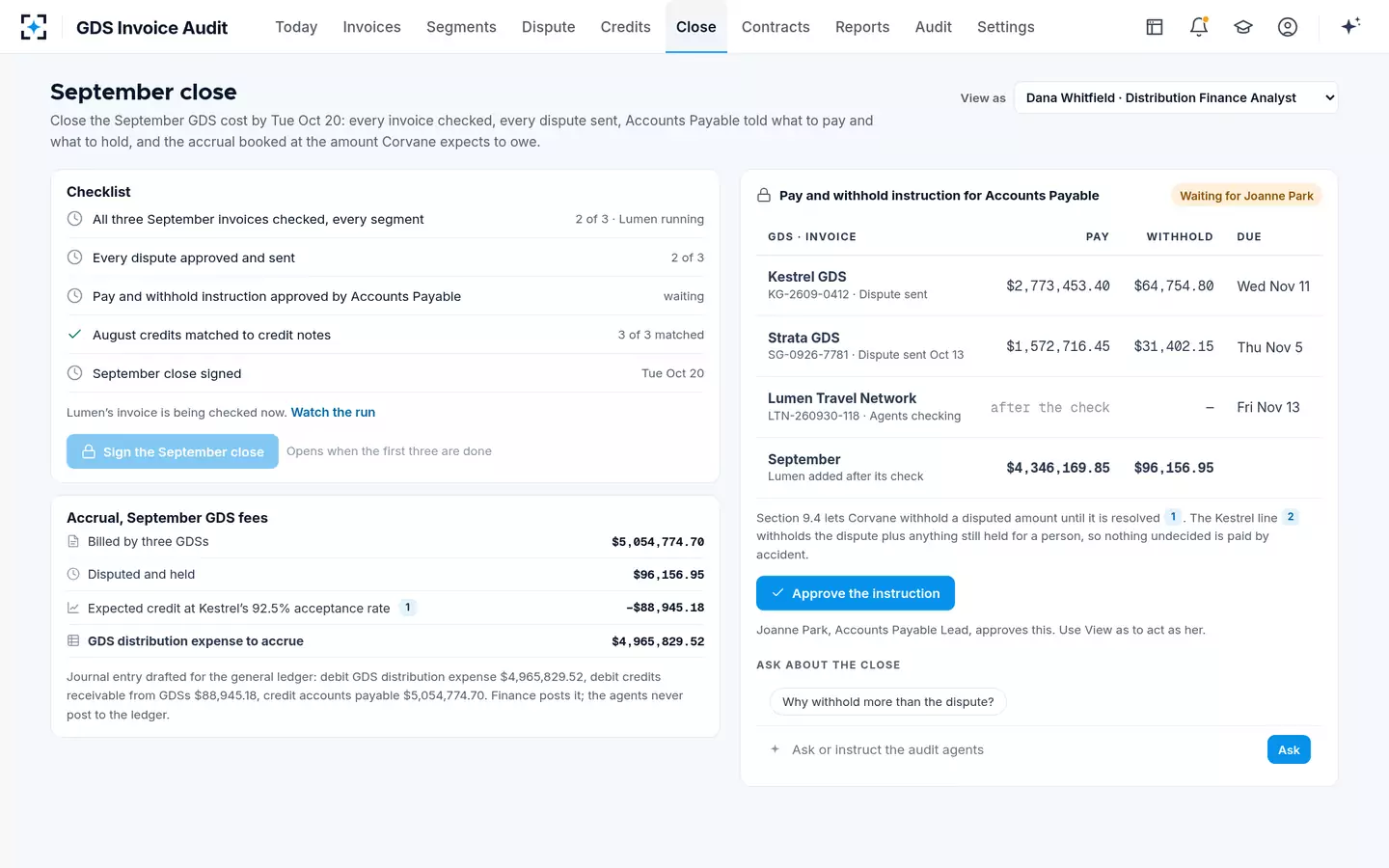The width and height of the screenshot is (1389, 868).
Task: Click 'Approve the instruction' button
Action: click(856, 593)
